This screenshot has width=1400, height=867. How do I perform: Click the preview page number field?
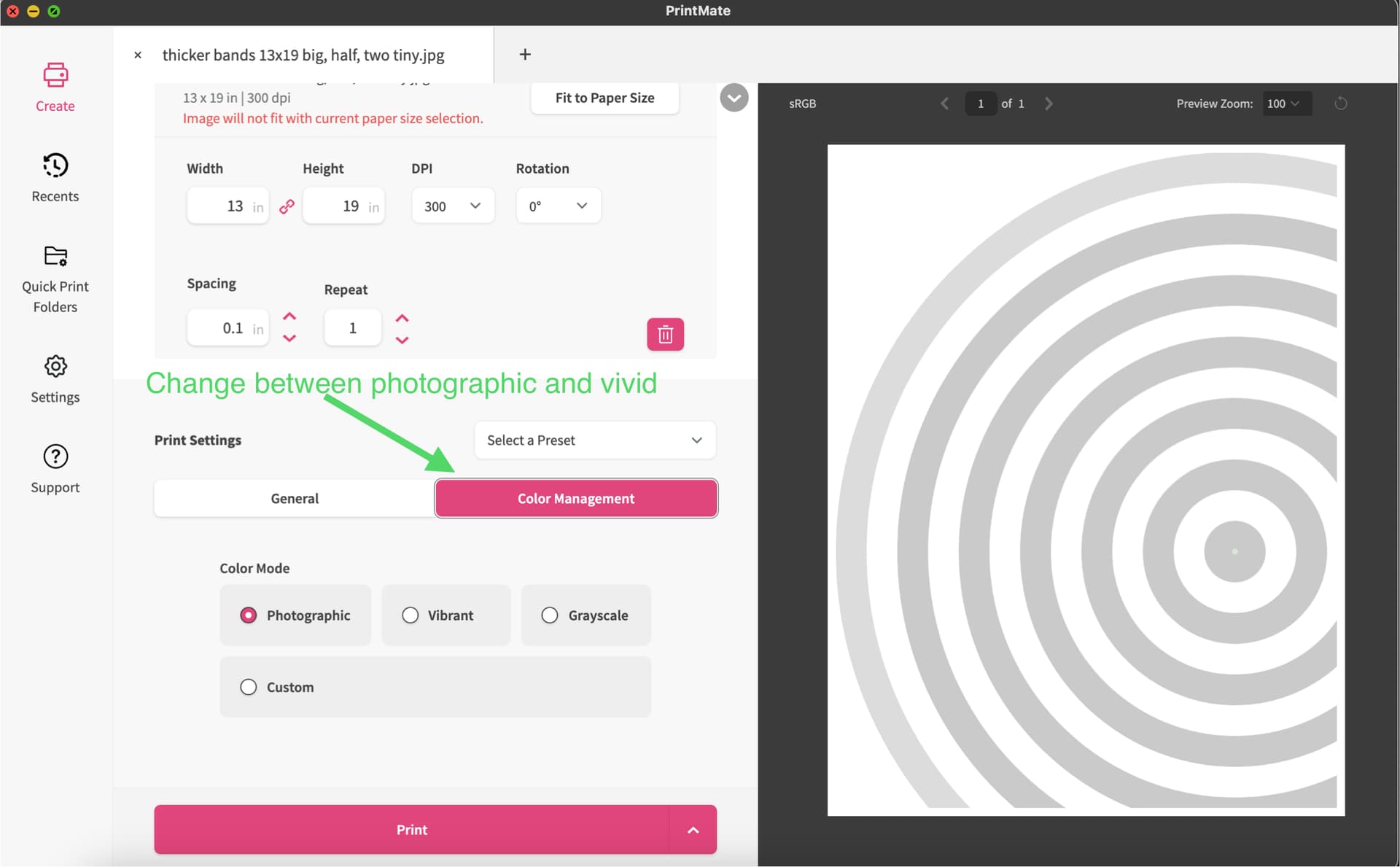(x=981, y=104)
